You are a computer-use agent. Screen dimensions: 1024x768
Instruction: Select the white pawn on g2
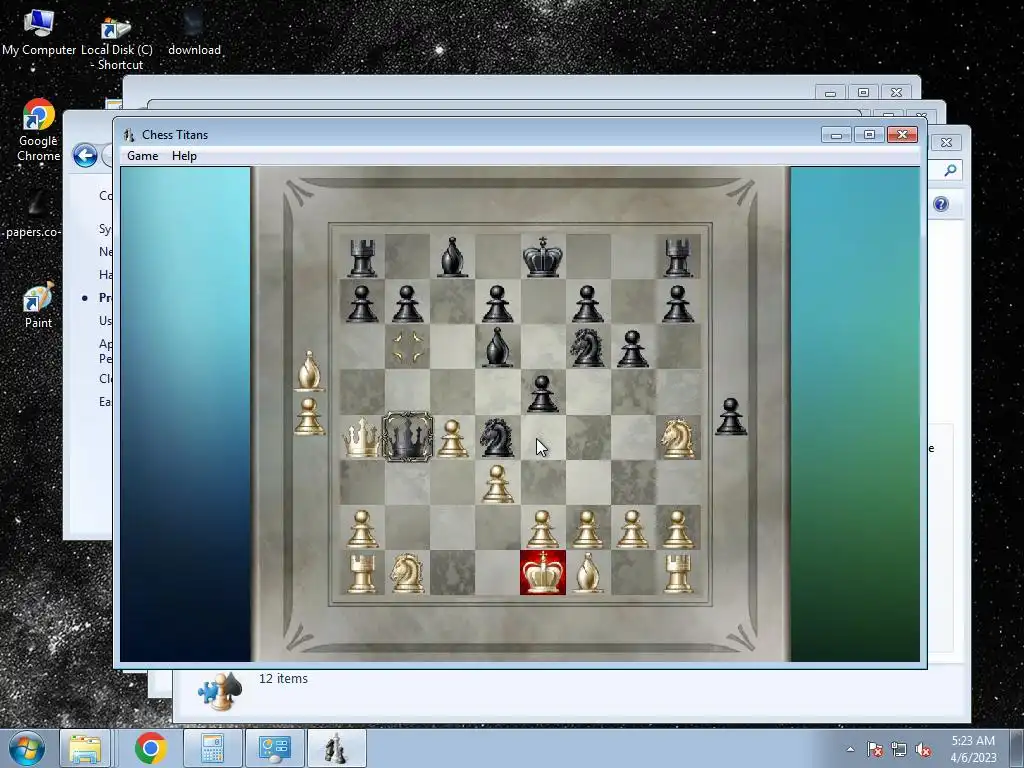pos(633,528)
